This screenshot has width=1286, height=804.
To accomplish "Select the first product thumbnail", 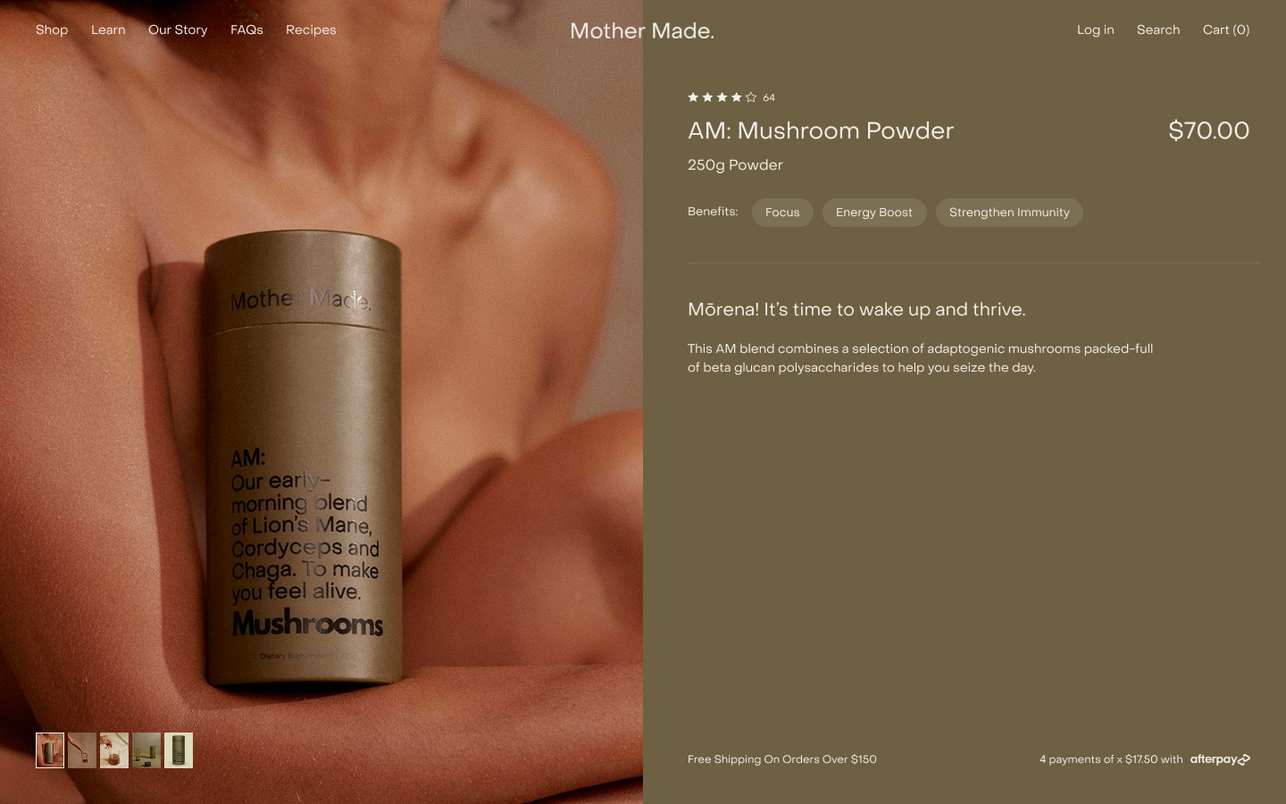I will pyautogui.click(x=50, y=750).
